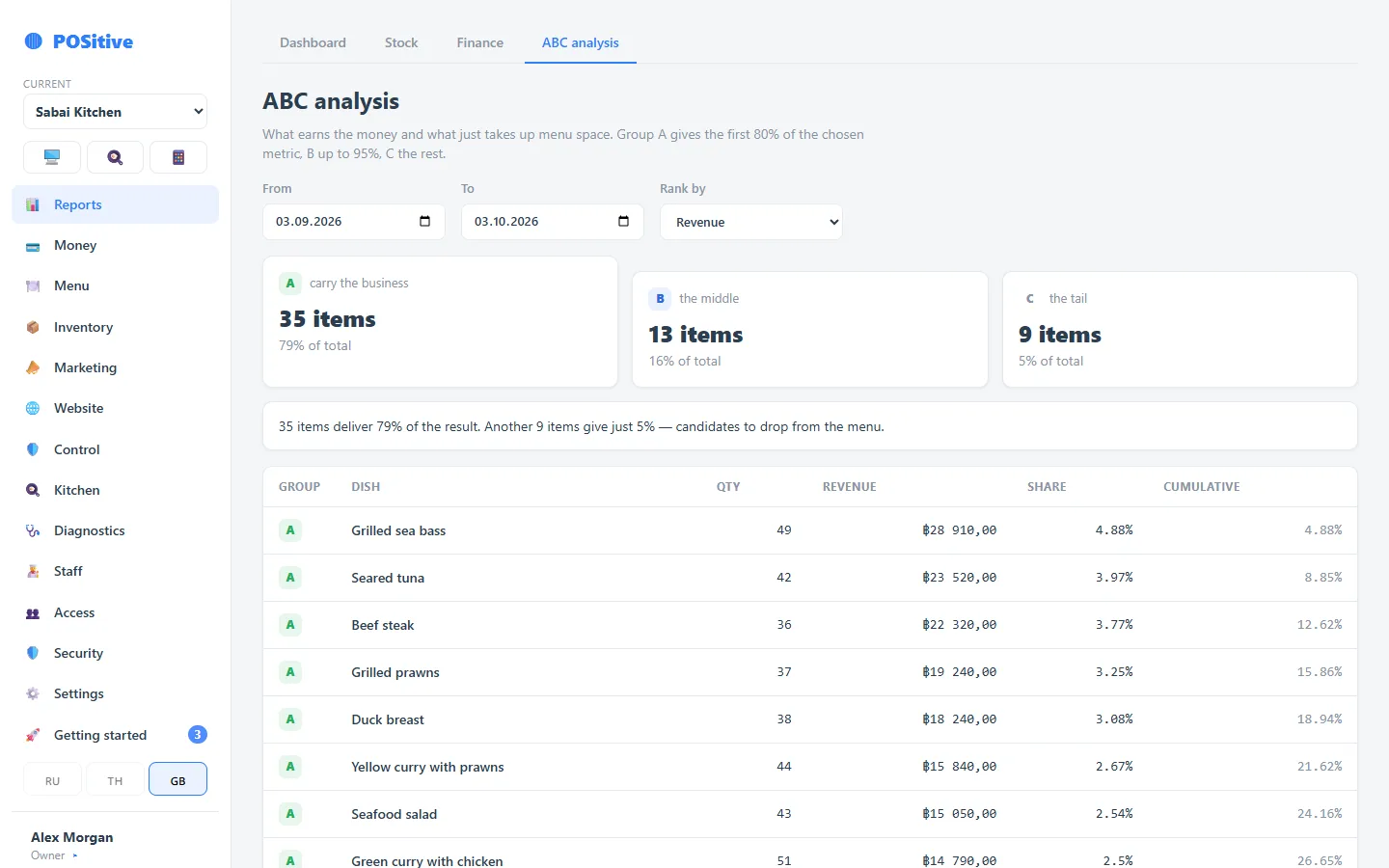Go to Money section

pos(115,245)
